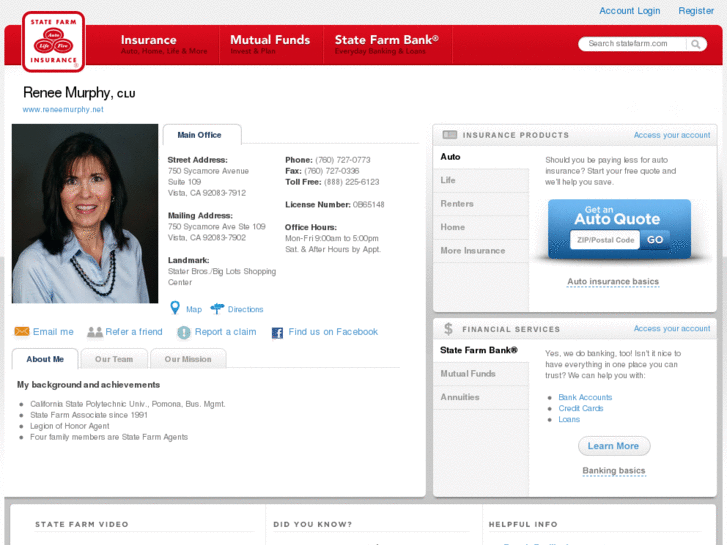Click the Account Login link

(629, 11)
